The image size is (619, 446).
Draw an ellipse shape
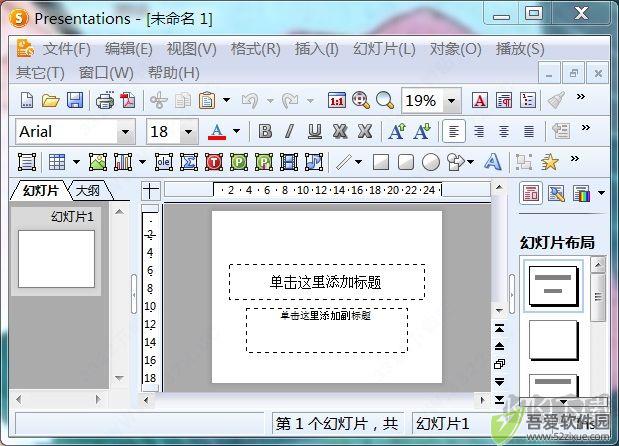click(431, 162)
